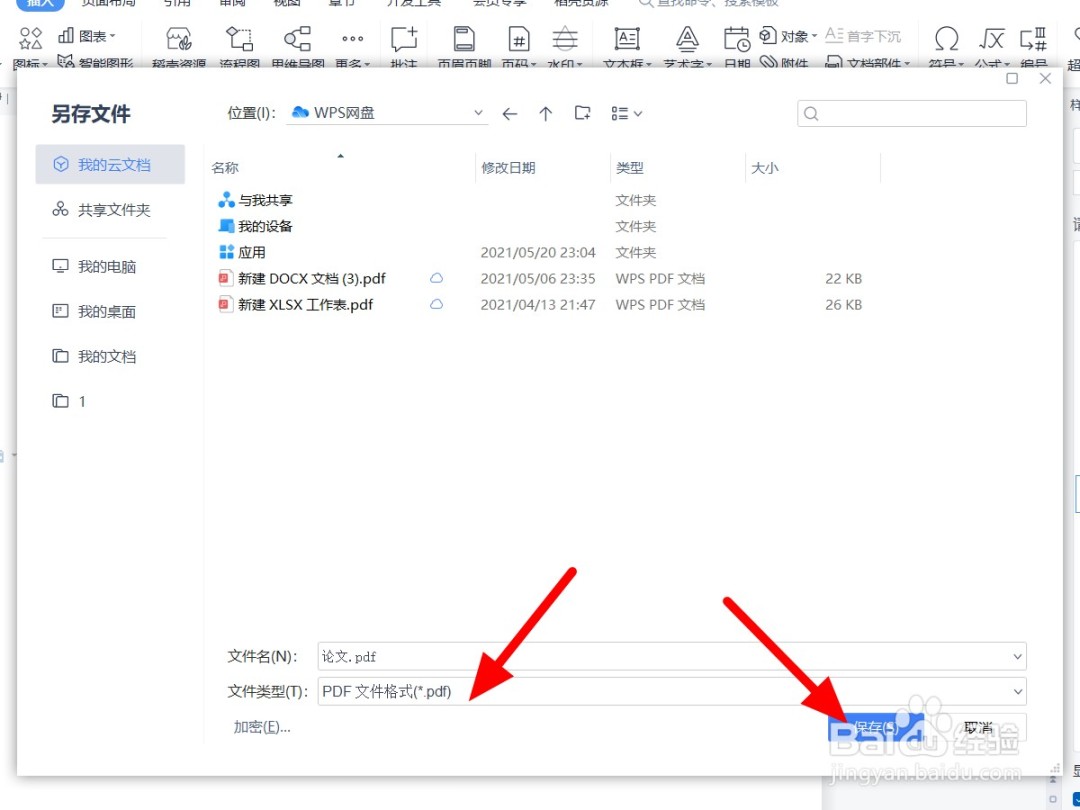This screenshot has width=1080, height=810.
Task: Select the 我的设备 folder row
Action: pyautogui.click(x=541, y=226)
